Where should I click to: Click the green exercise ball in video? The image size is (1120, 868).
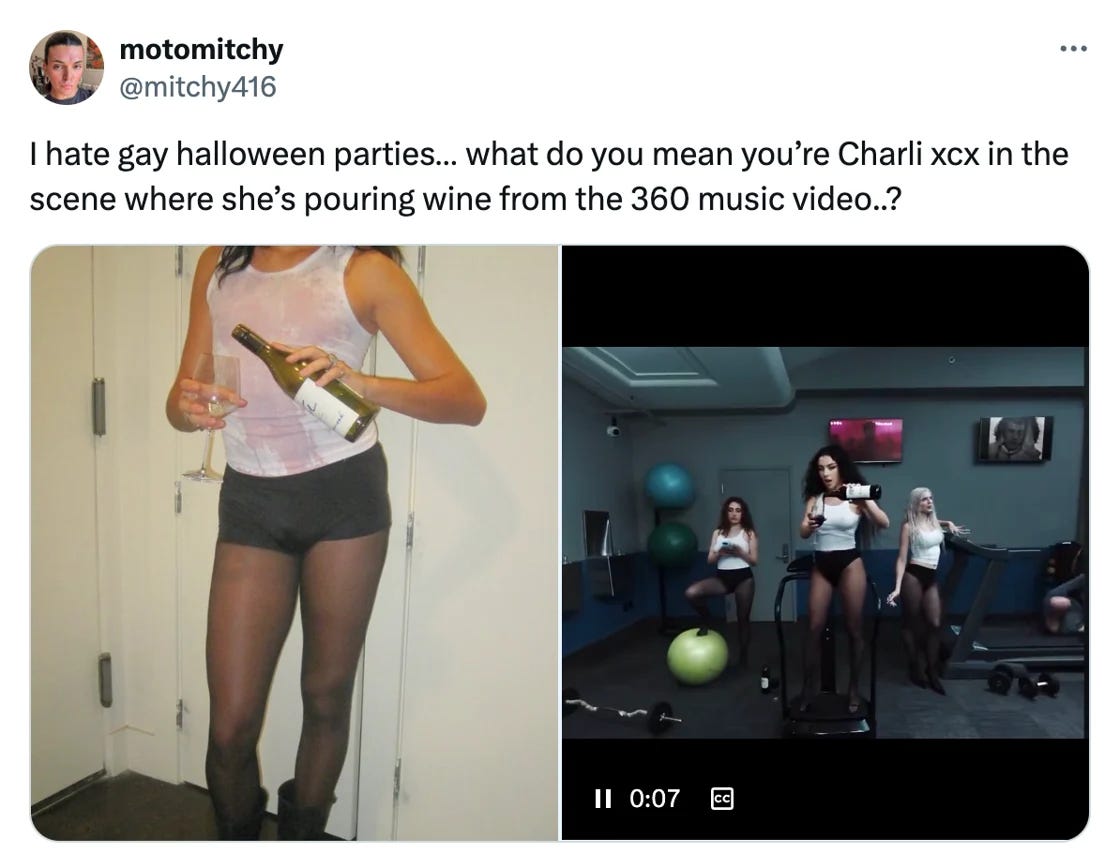coord(697,656)
